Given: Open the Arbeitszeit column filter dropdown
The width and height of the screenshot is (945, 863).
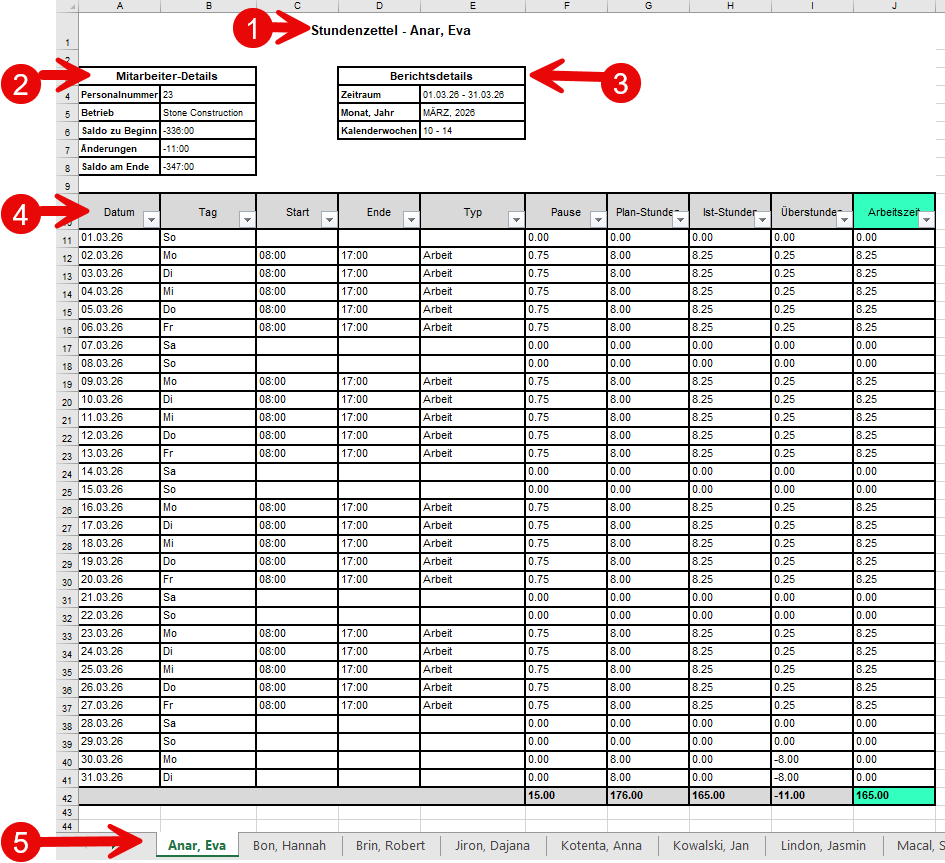Looking at the screenshot, I should [x=926, y=219].
